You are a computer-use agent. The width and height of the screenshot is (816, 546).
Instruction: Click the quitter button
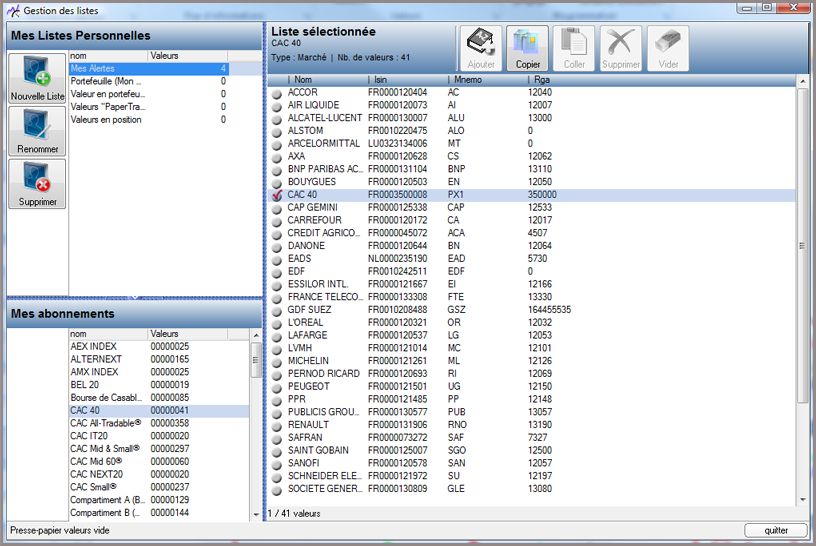click(776, 530)
